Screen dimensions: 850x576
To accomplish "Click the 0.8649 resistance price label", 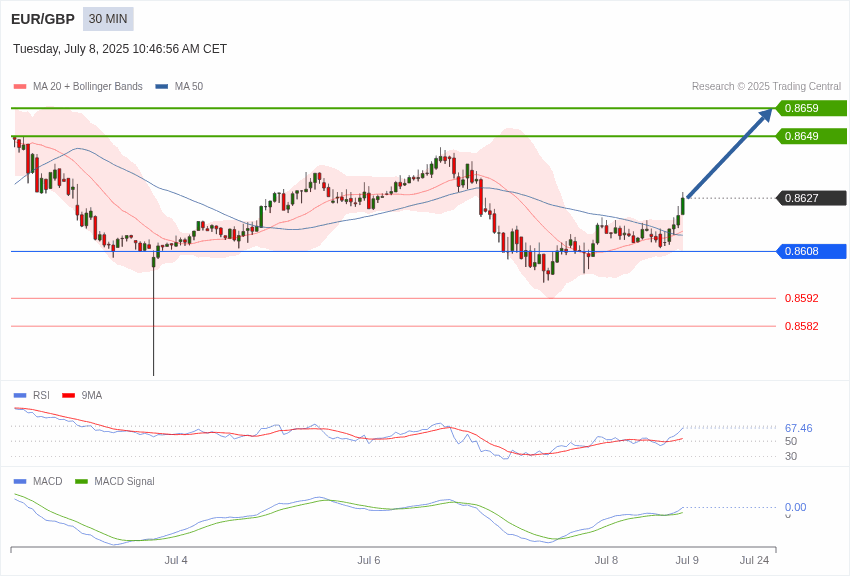I will (x=812, y=136).
